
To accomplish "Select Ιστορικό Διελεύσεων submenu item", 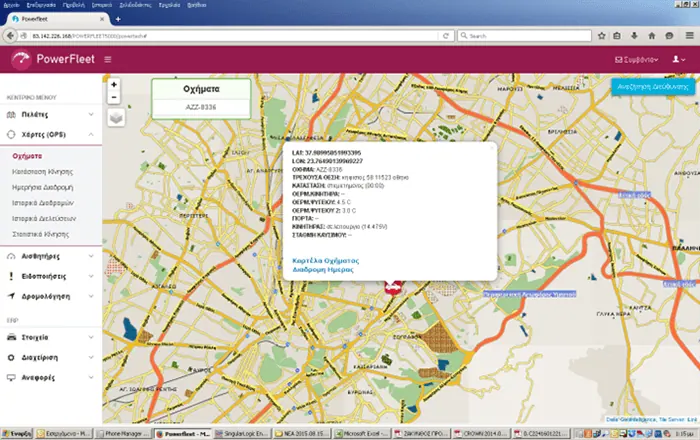I will tap(44, 219).
